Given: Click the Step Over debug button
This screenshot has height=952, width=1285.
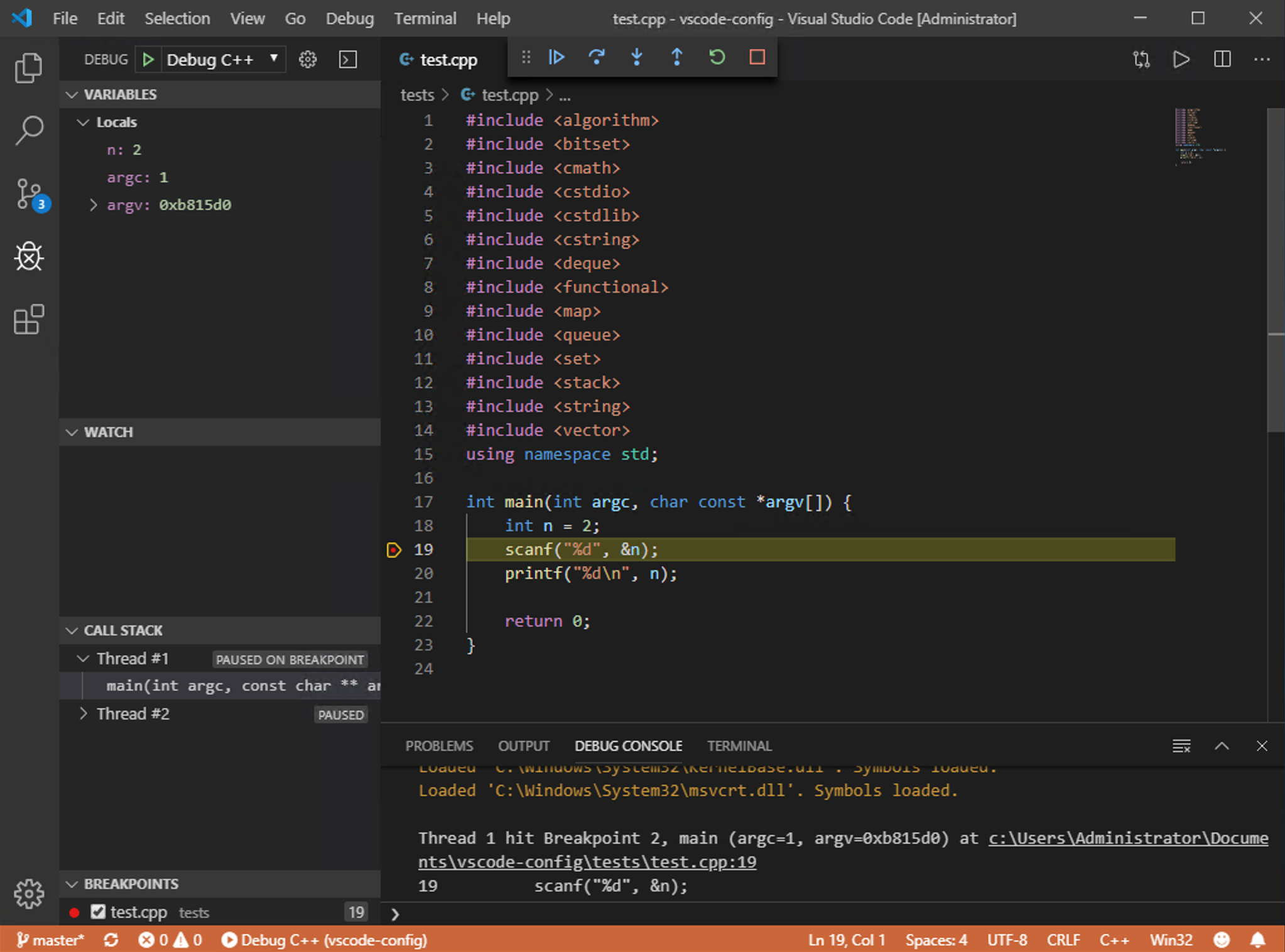Looking at the screenshot, I should [x=596, y=58].
